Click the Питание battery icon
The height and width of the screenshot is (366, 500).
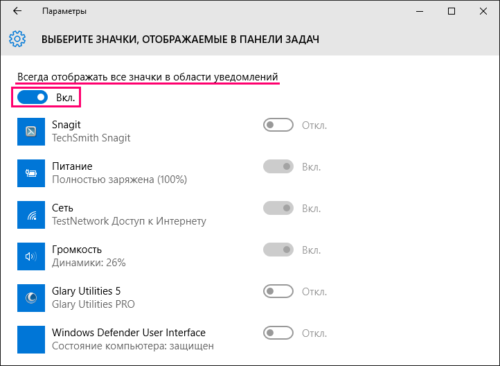click(31, 173)
